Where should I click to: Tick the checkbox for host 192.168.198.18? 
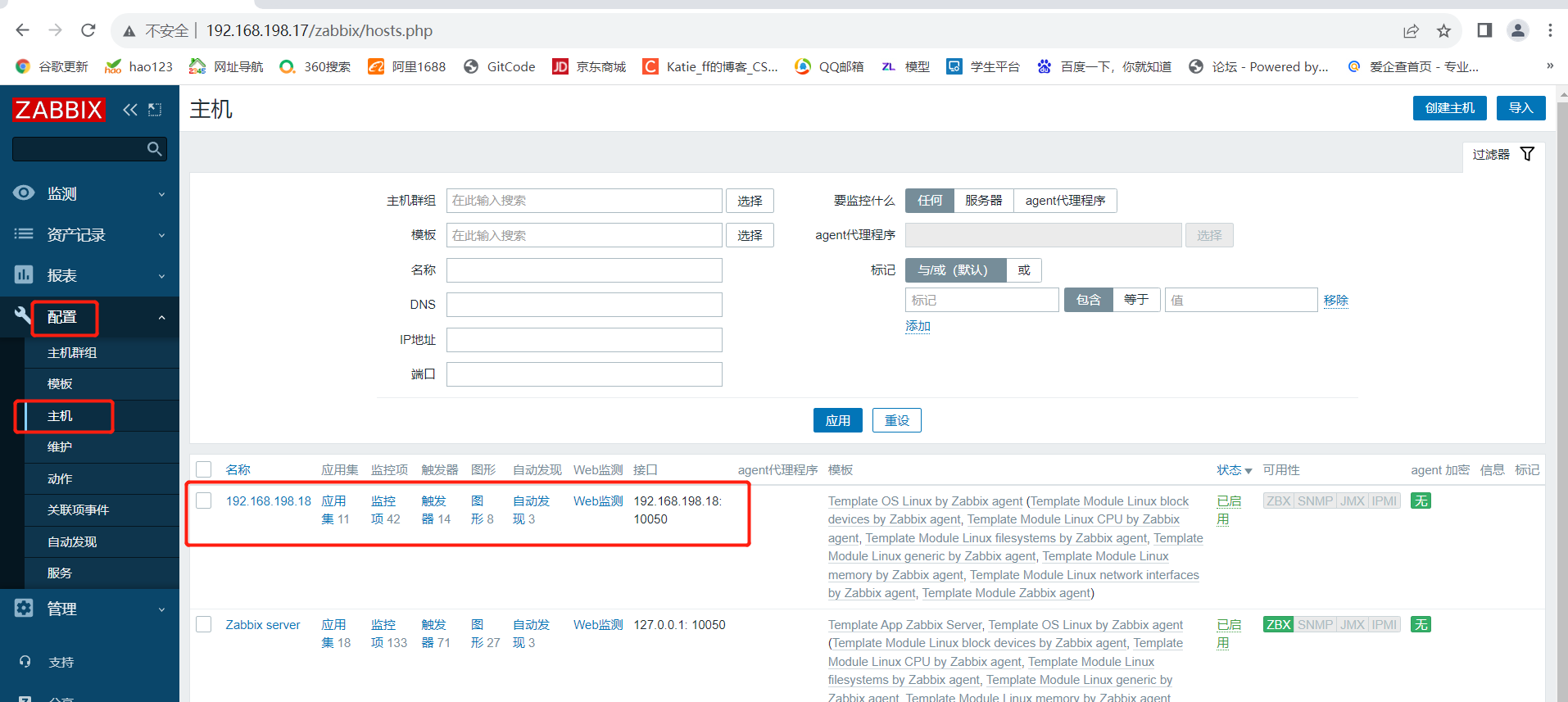point(204,500)
